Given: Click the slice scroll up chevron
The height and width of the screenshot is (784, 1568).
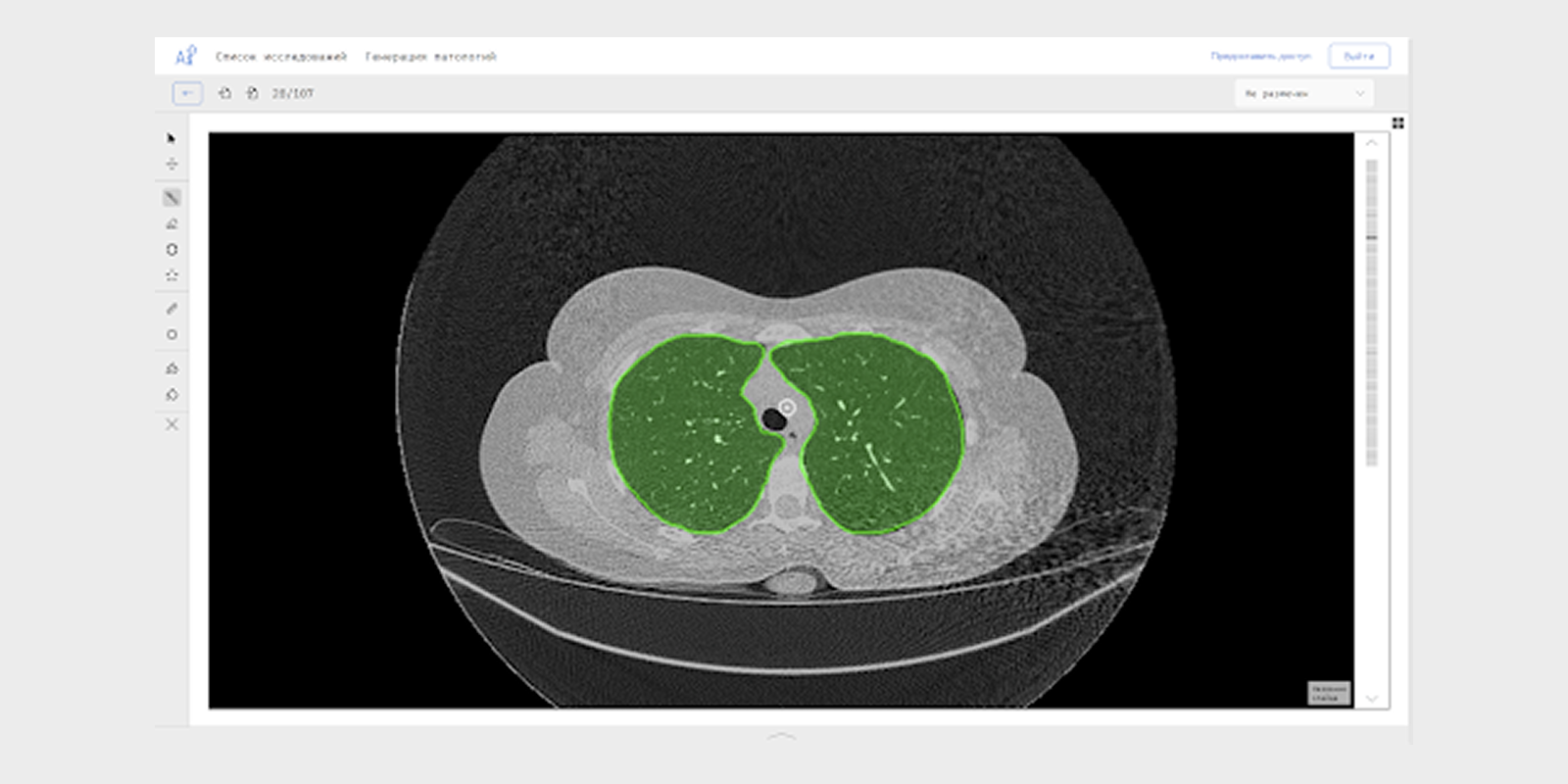Looking at the screenshot, I should click(1371, 143).
